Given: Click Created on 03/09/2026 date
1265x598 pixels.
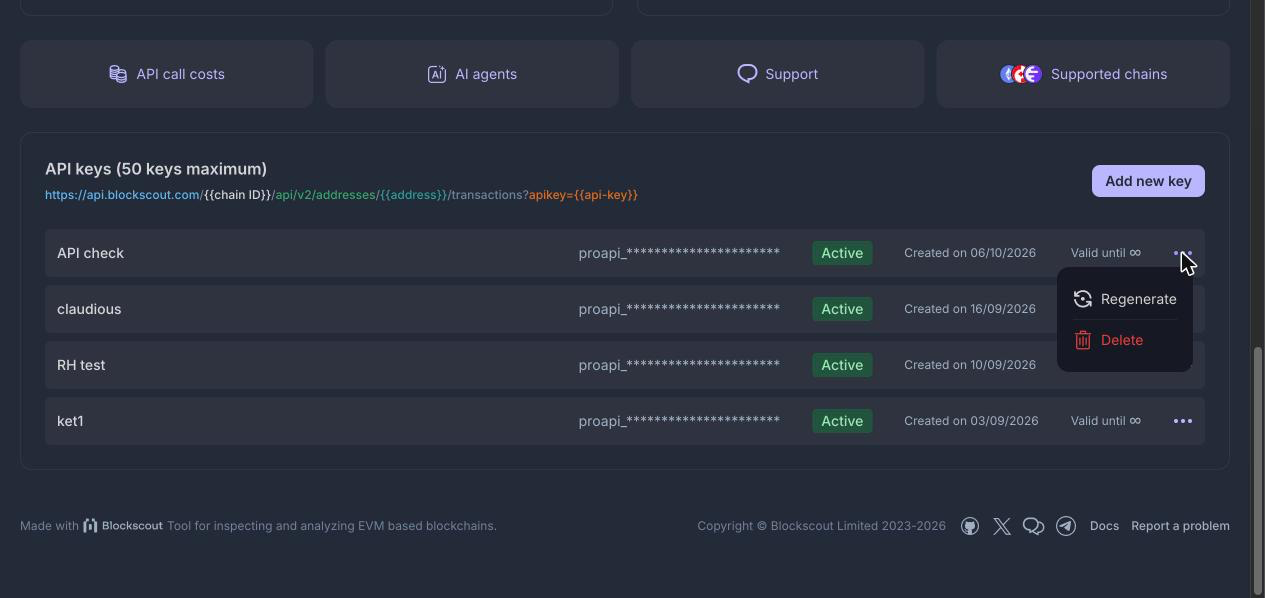Looking at the screenshot, I should pos(971,421).
